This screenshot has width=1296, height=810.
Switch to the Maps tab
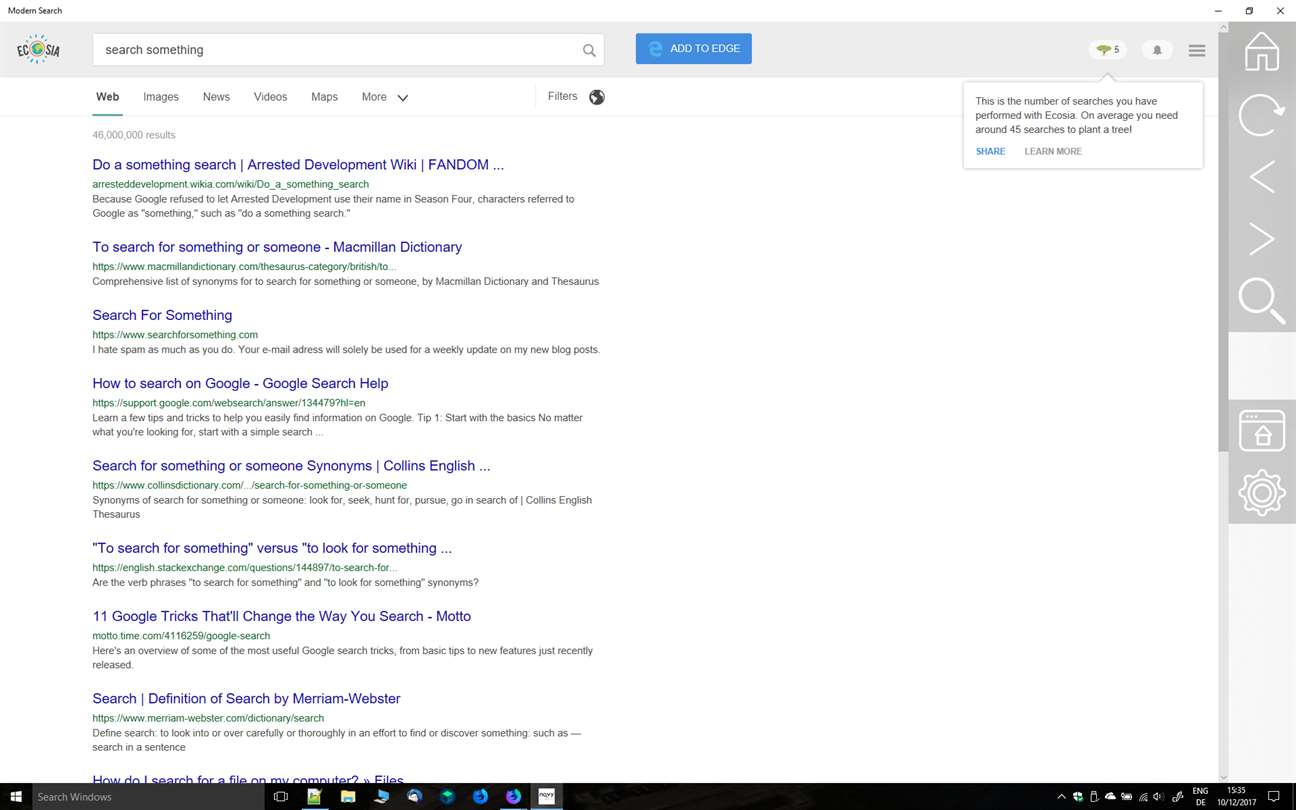324,97
